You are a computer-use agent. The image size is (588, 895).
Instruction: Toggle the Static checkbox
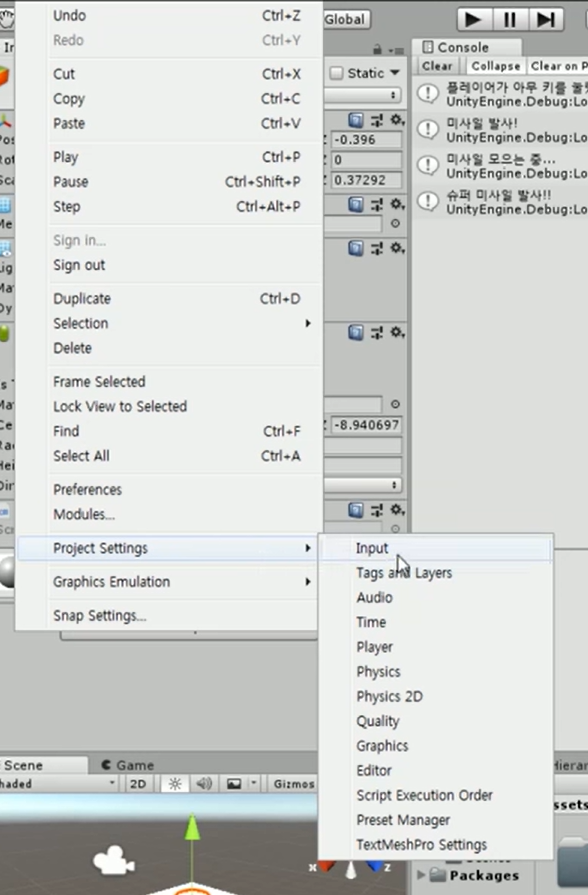coord(336,72)
